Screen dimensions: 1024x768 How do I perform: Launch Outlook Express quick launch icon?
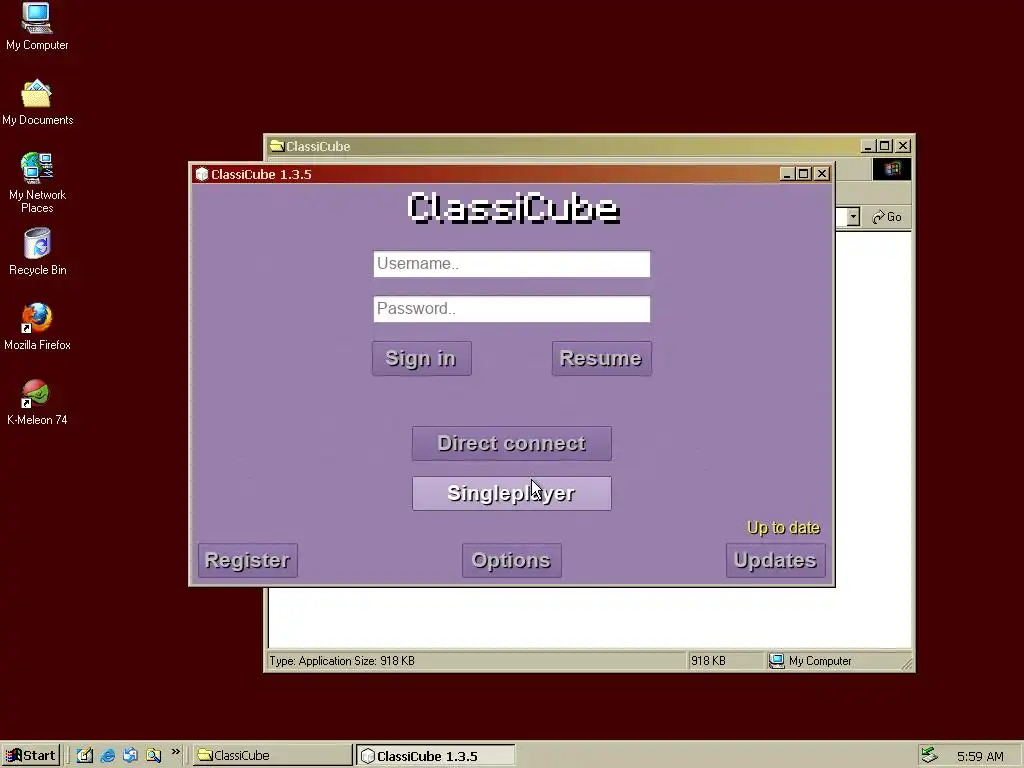130,756
